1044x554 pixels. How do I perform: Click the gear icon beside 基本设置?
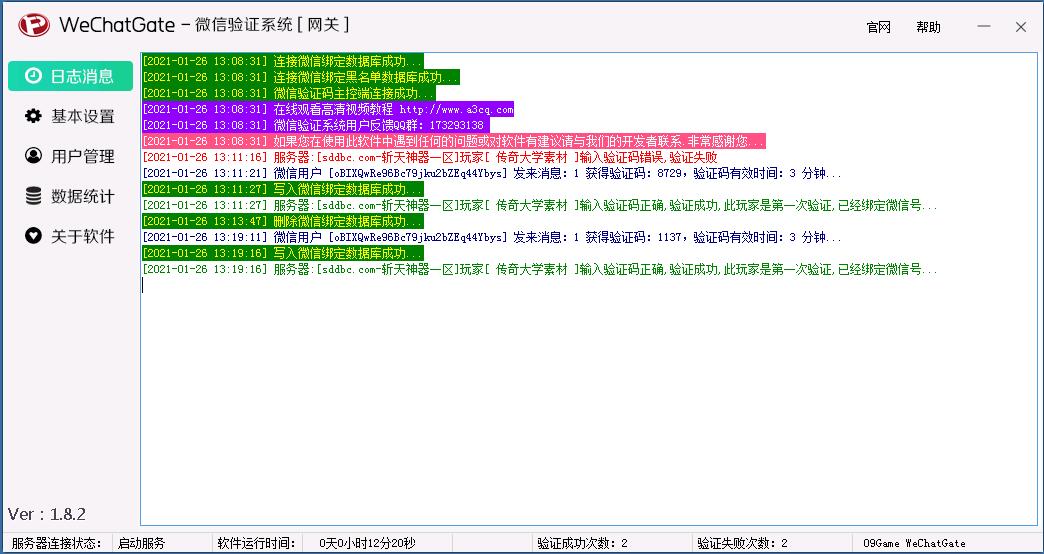[33, 116]
